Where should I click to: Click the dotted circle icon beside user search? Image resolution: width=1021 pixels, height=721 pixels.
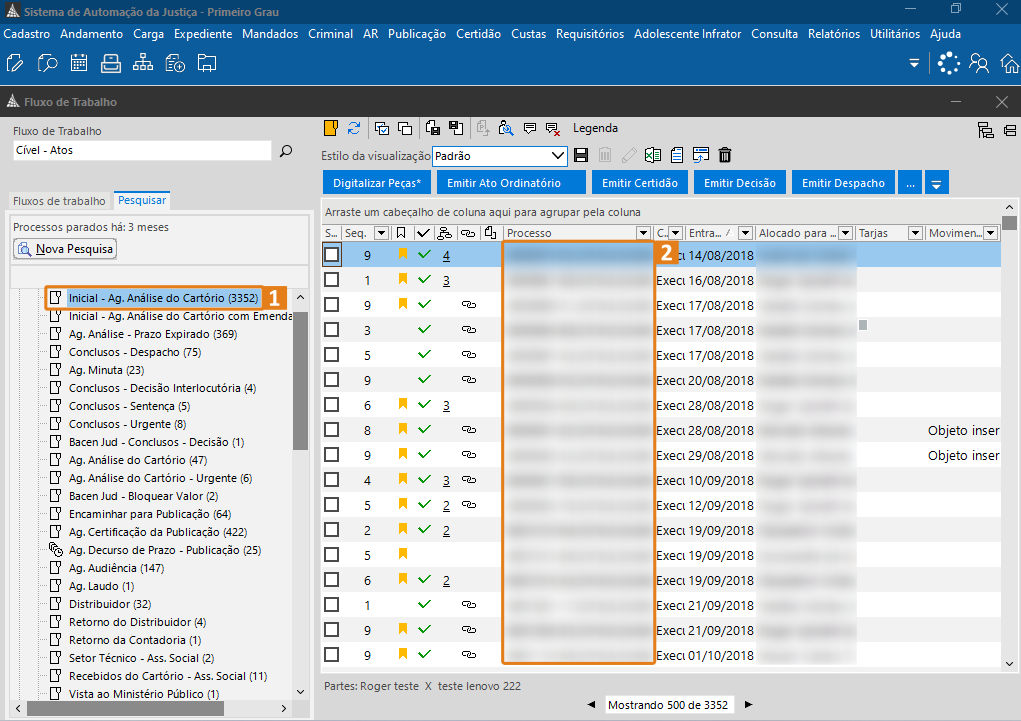click(x=949, y=63)
